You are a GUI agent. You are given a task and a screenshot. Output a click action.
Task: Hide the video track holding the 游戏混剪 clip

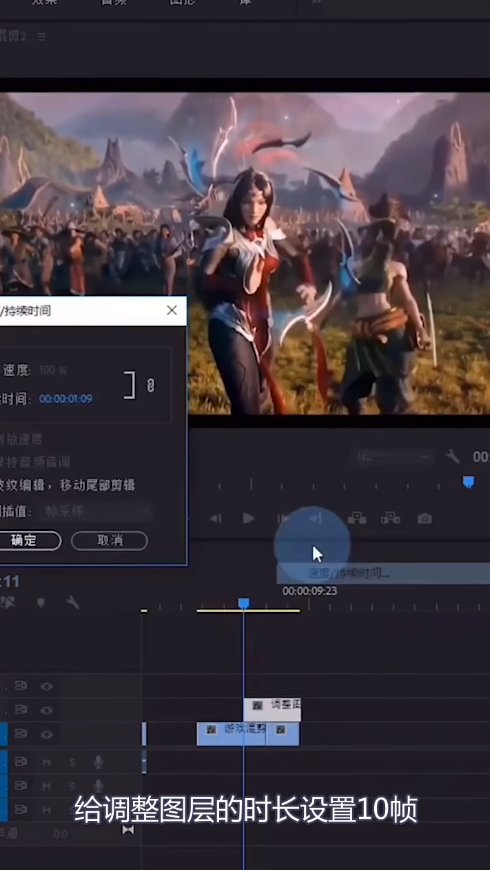(47, 734)
